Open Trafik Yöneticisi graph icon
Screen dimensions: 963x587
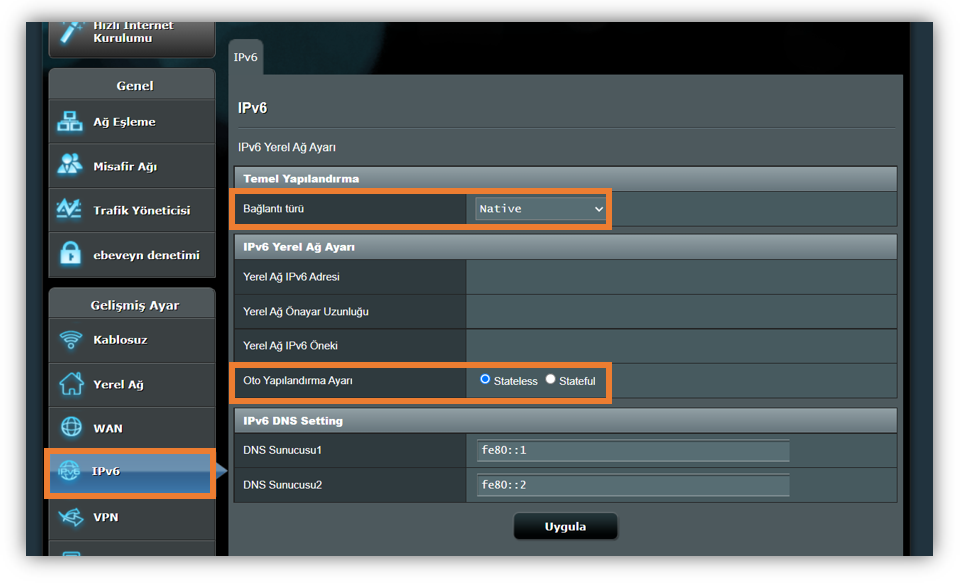pyautogui.click(x=70, y=210)
